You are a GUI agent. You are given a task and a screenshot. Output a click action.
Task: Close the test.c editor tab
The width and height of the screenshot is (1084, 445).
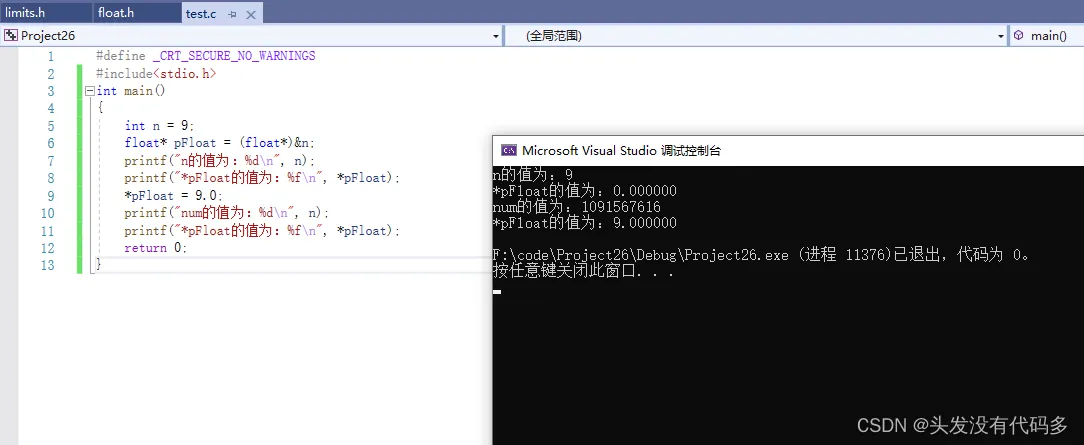tap(250, 15)
